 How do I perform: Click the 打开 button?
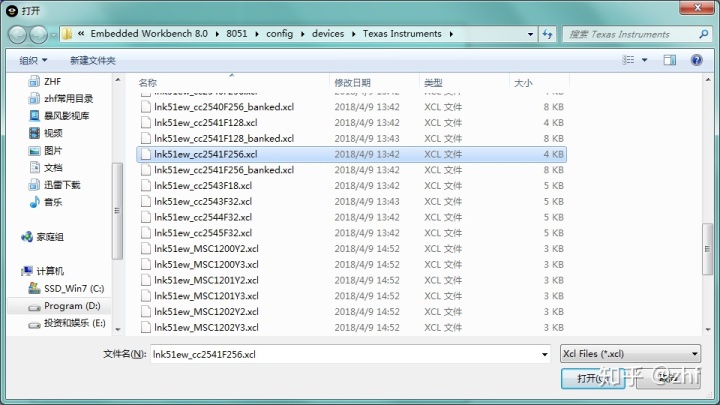pos(592,378)
